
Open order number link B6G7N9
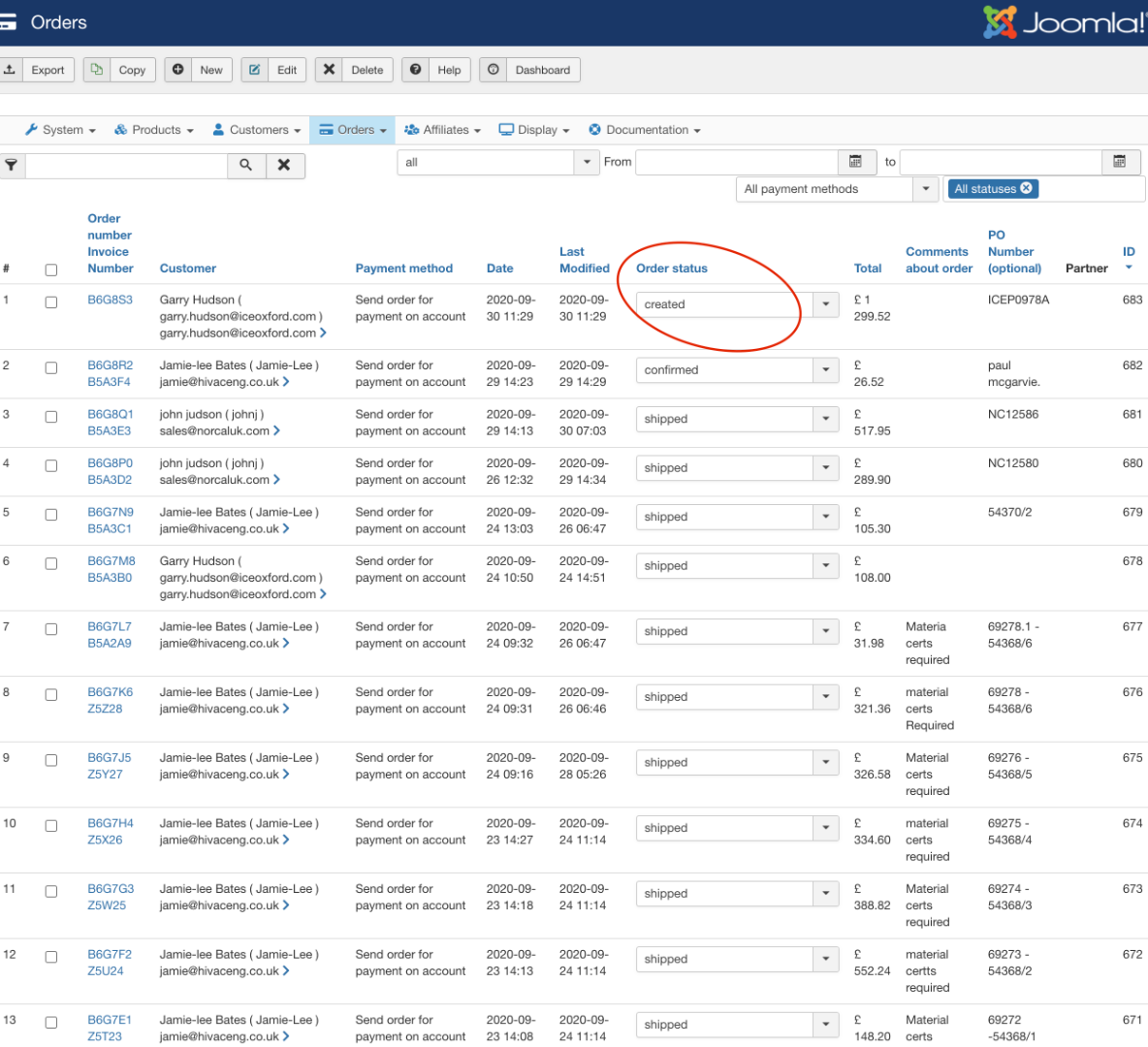tap(111, 512)
